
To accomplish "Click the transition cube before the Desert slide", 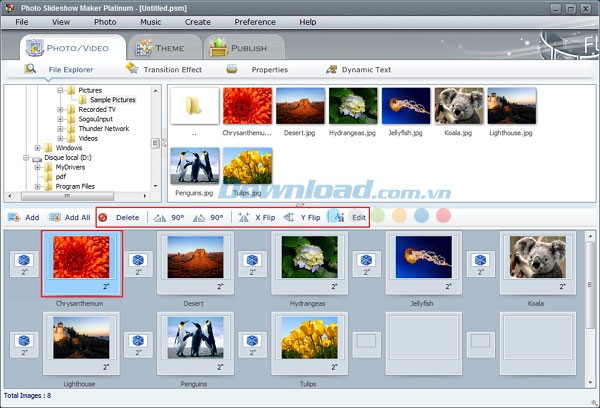I will [139, 261].
